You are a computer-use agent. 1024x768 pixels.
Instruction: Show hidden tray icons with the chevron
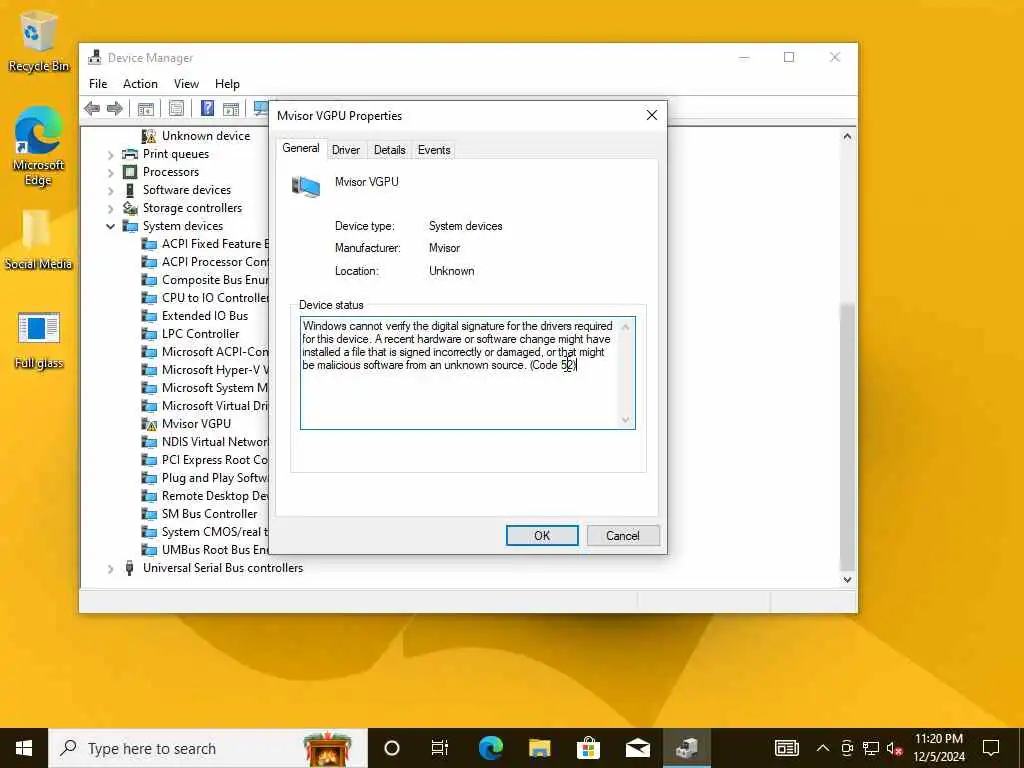click(823, 748)
